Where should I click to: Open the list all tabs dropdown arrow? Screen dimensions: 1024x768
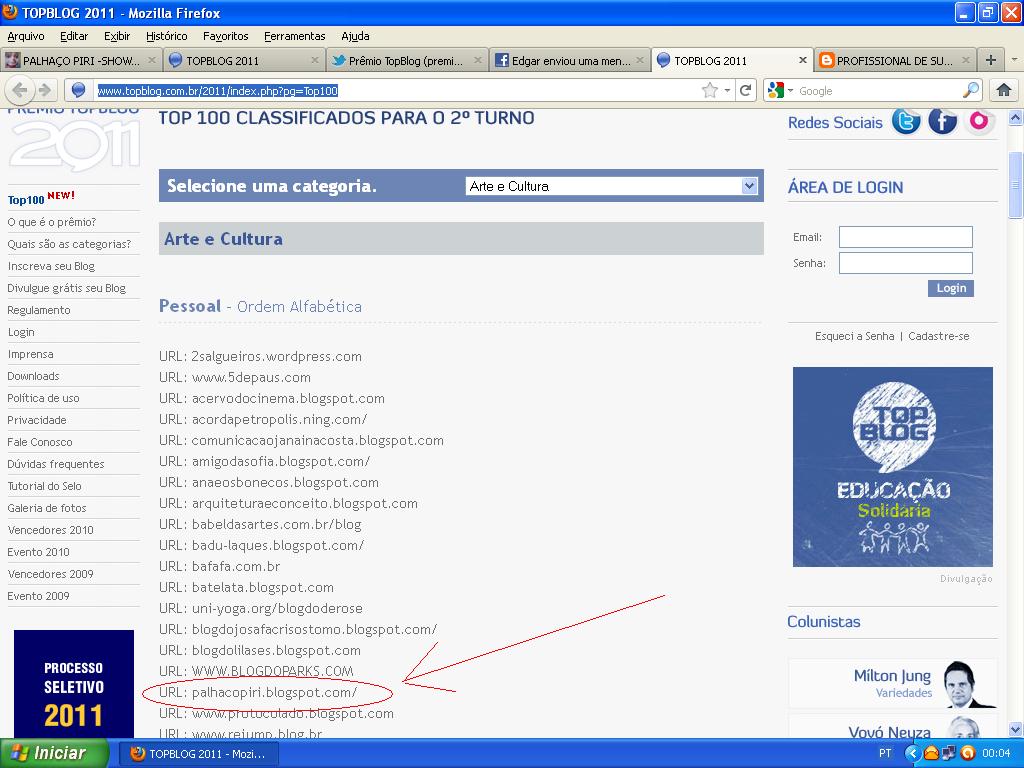coord(1014,60)
